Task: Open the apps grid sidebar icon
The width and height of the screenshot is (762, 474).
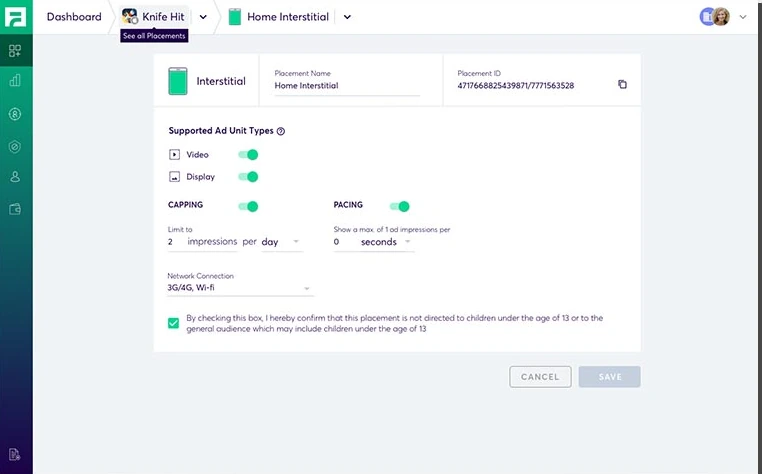Action: click(x=15, y=51)
